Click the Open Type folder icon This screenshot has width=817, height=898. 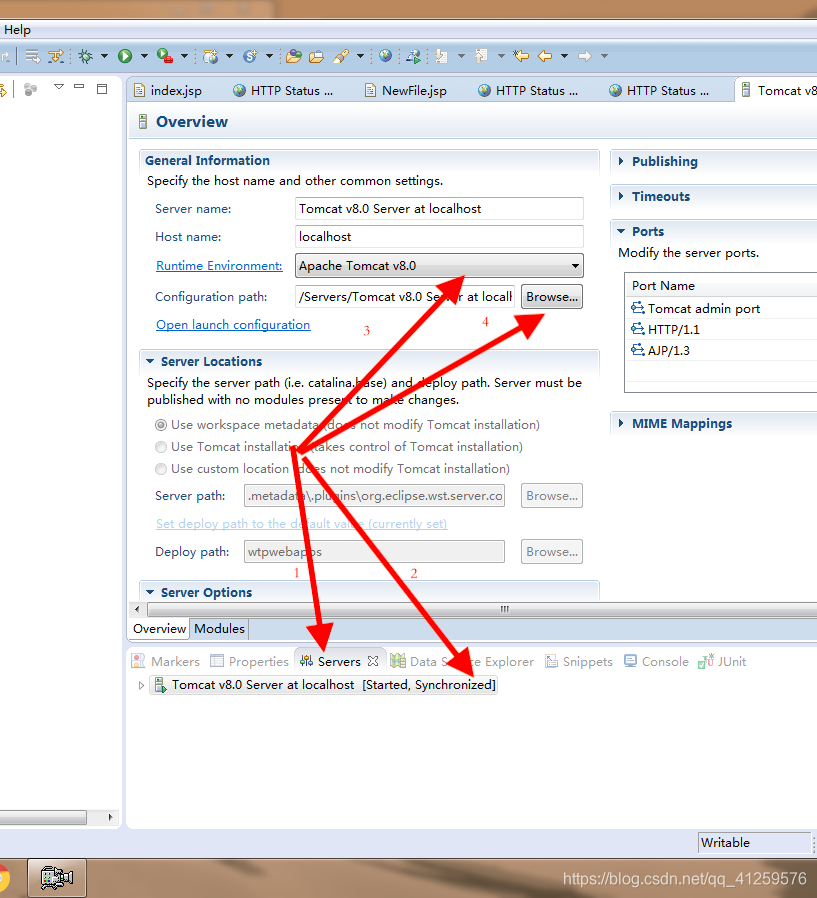coord(294,56)
